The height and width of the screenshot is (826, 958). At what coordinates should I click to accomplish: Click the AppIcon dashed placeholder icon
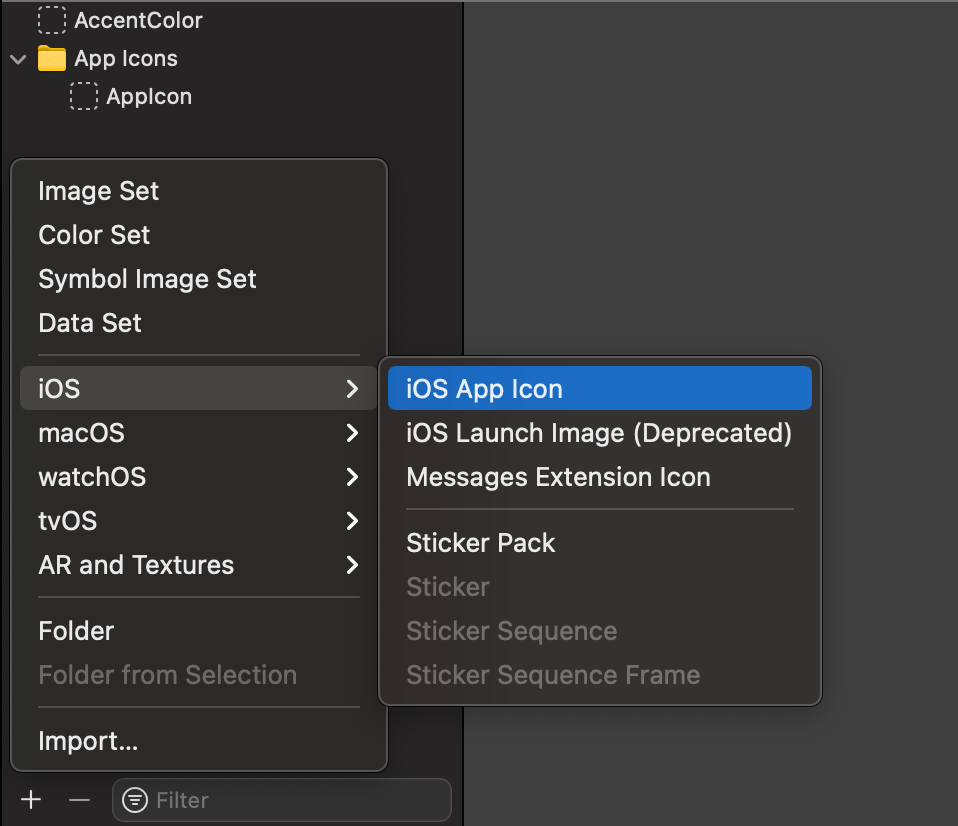click(84, 97)
